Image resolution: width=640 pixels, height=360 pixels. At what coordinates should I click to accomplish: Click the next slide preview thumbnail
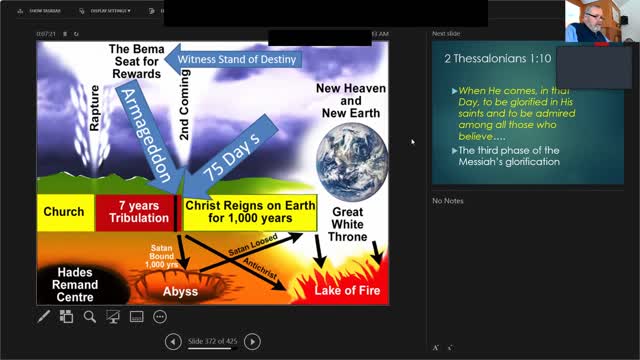point(528,113)
